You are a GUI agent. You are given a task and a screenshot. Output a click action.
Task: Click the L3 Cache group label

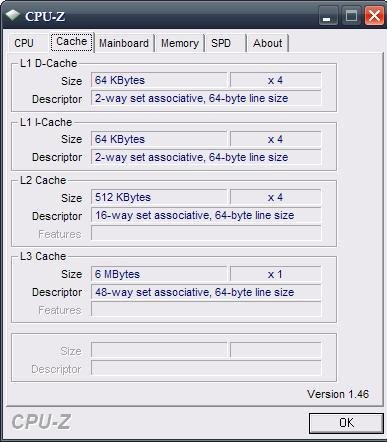coord(43,256)
